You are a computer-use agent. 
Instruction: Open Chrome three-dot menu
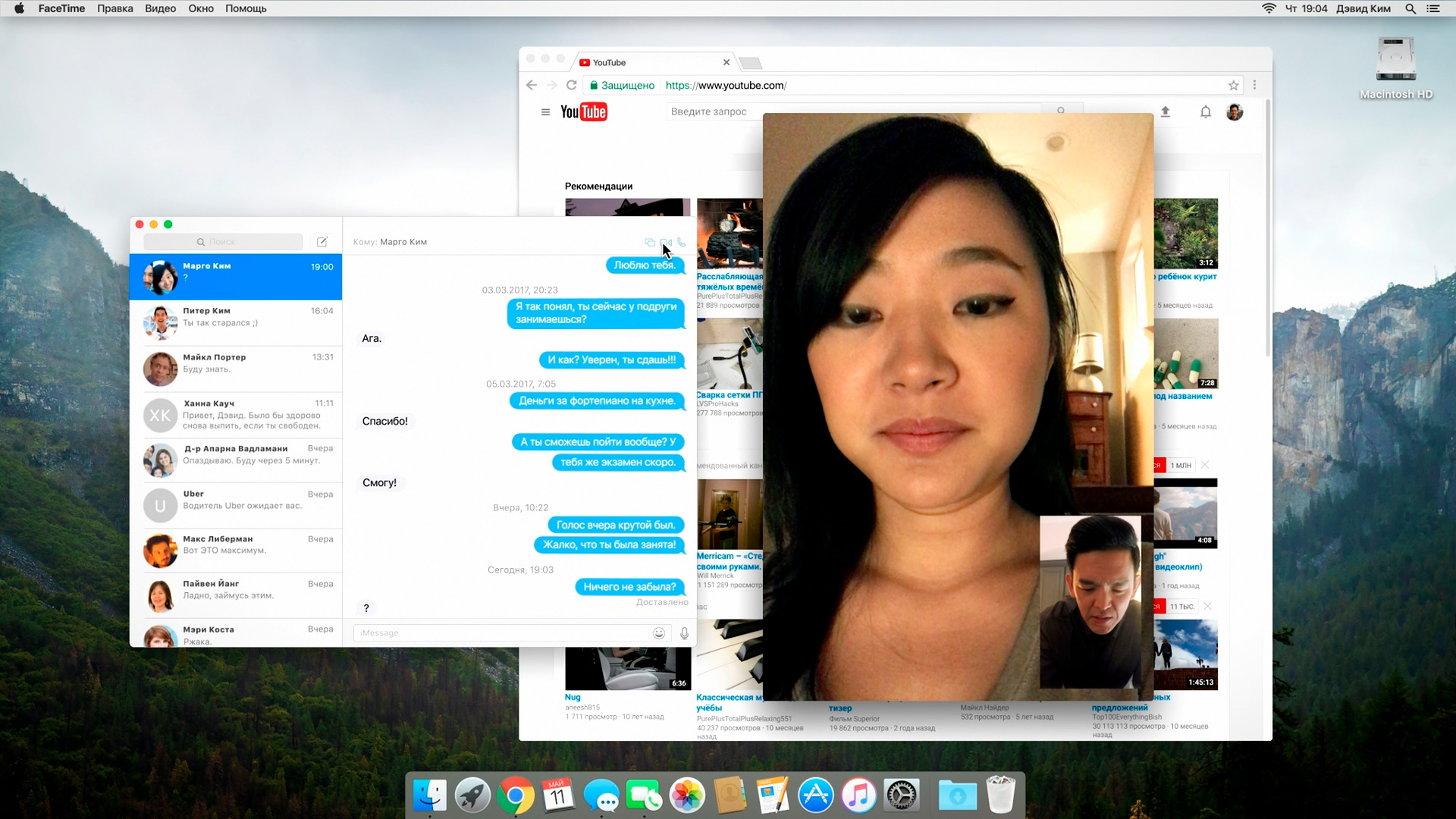pos(1255,86)
